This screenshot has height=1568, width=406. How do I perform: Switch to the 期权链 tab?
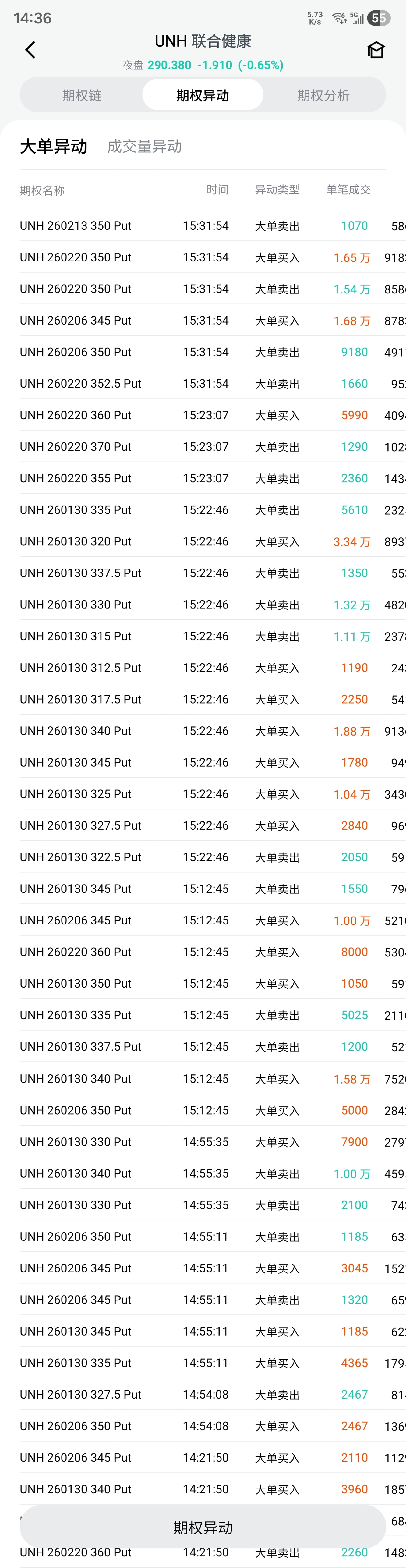tap(82, 96)
